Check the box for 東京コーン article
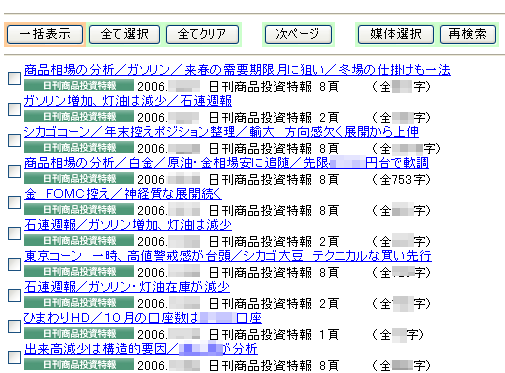 [14, 264]
